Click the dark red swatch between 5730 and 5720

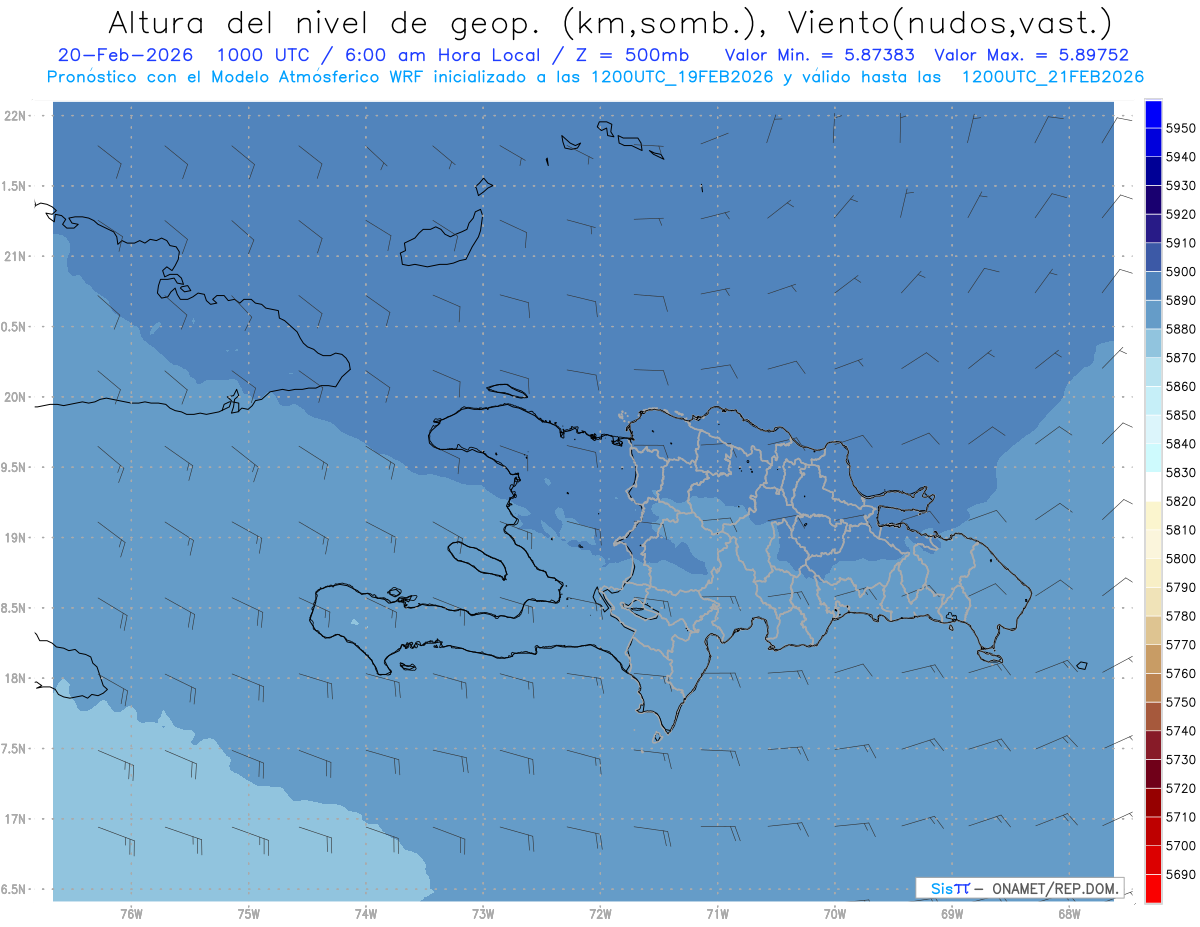[x=1153, y=774]
